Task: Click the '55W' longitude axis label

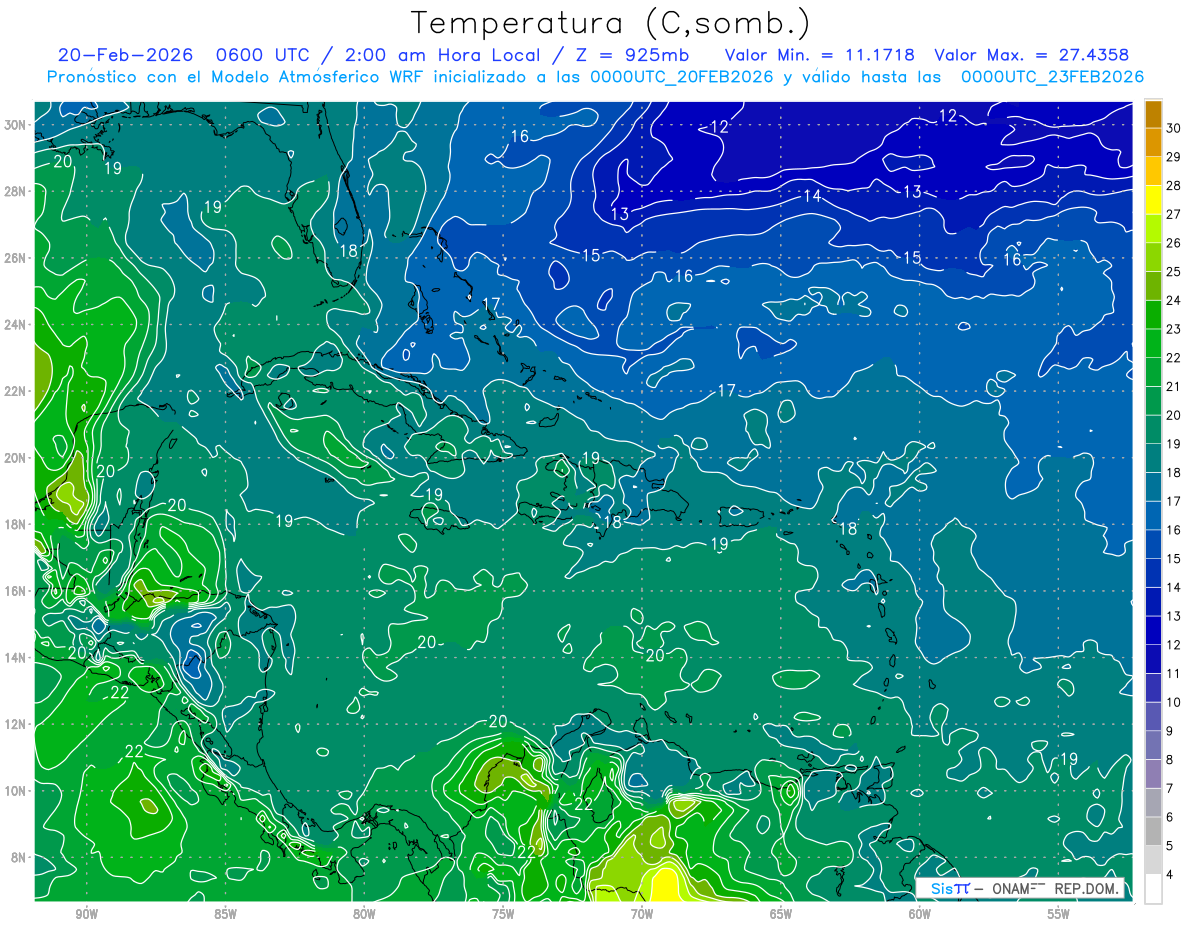Action: point(1059,914)
